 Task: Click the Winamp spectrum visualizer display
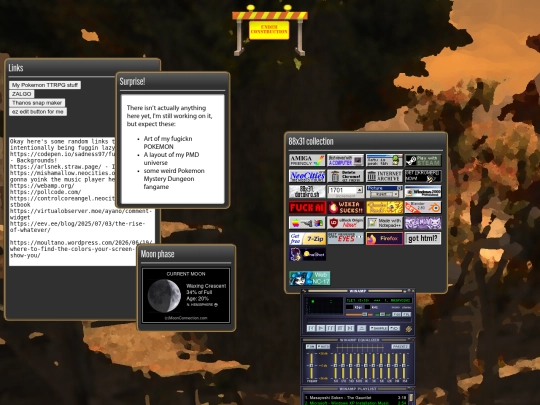324,306
